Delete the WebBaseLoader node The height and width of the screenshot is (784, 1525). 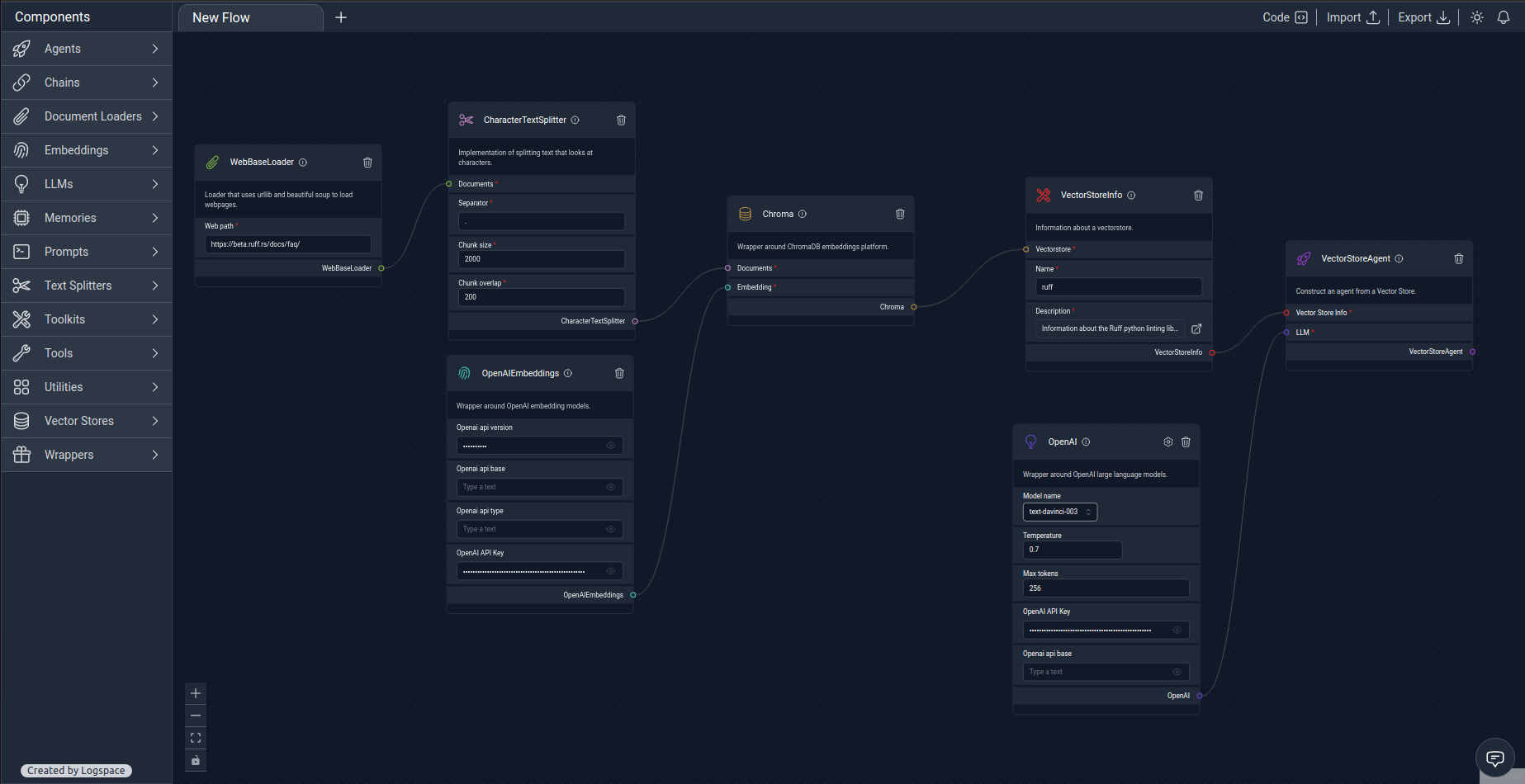(367, 163)
